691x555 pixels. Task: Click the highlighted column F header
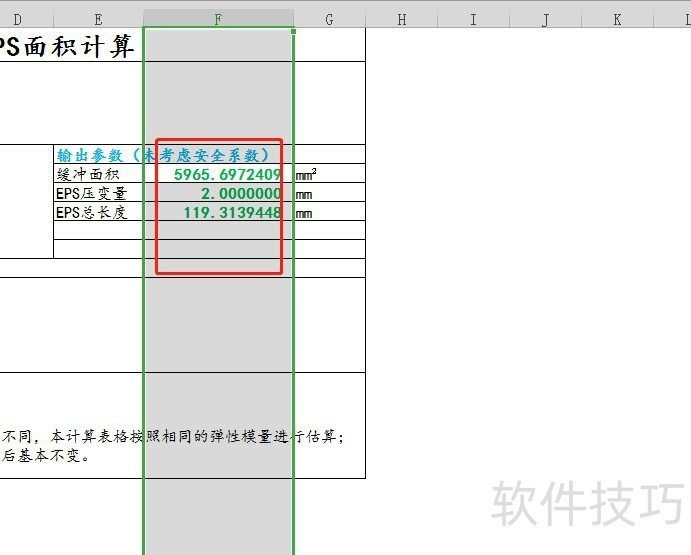click(x=218, y=19)
